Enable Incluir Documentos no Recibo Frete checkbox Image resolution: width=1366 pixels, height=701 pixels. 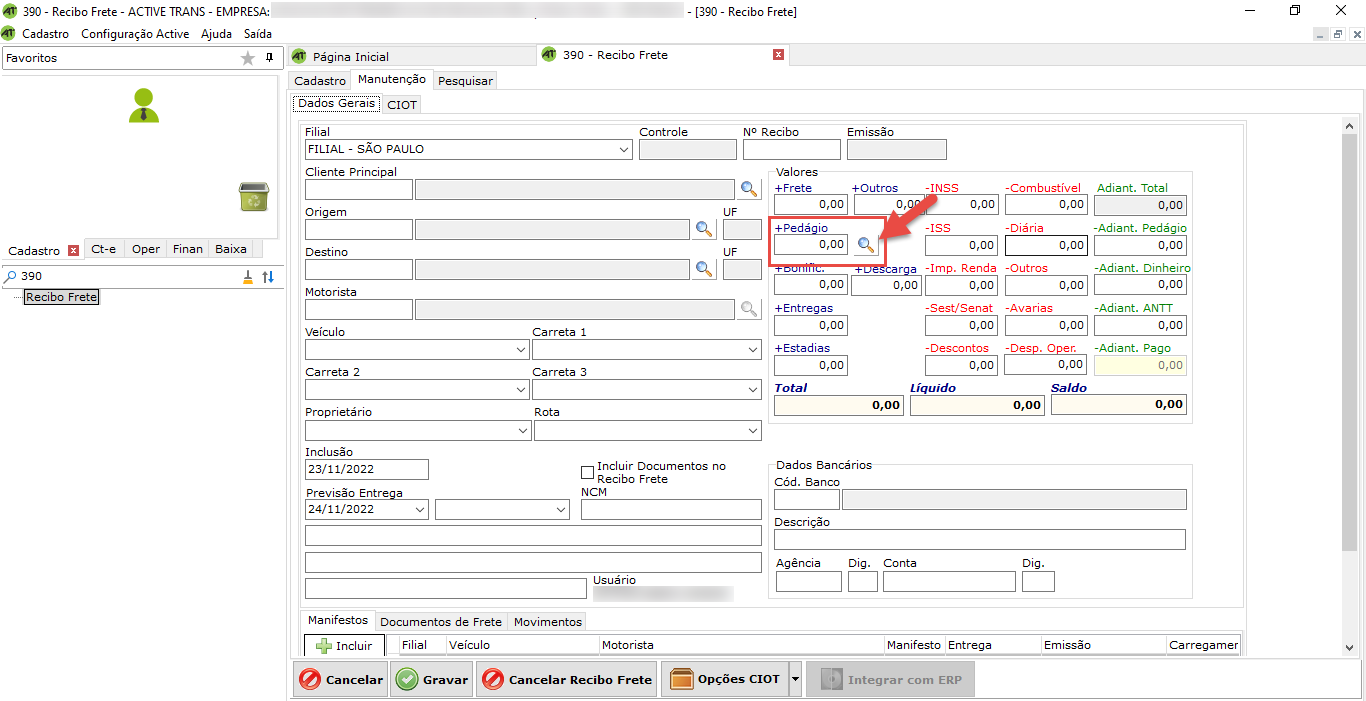[x=587, y=472]
